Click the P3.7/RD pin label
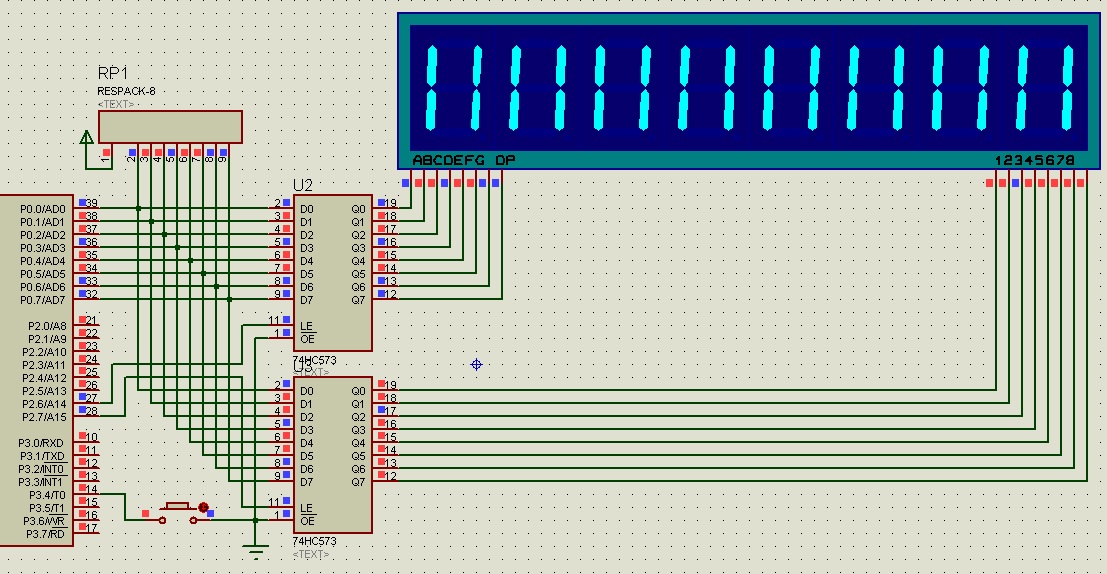The image size is (1107, 574). (46, 534)
